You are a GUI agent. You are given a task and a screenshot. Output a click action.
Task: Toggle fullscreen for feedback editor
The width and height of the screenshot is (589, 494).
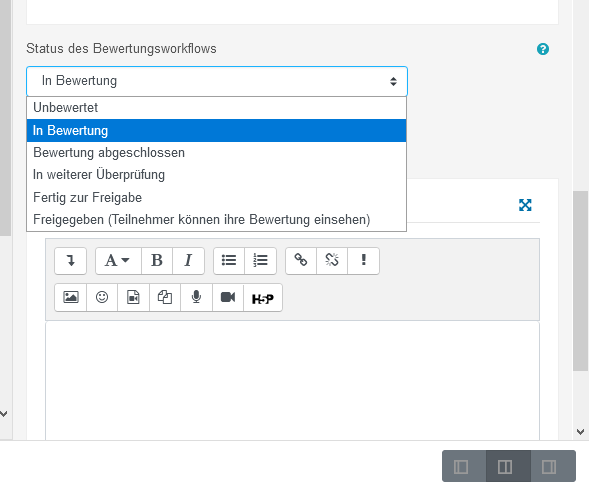(x=525, y=205)
